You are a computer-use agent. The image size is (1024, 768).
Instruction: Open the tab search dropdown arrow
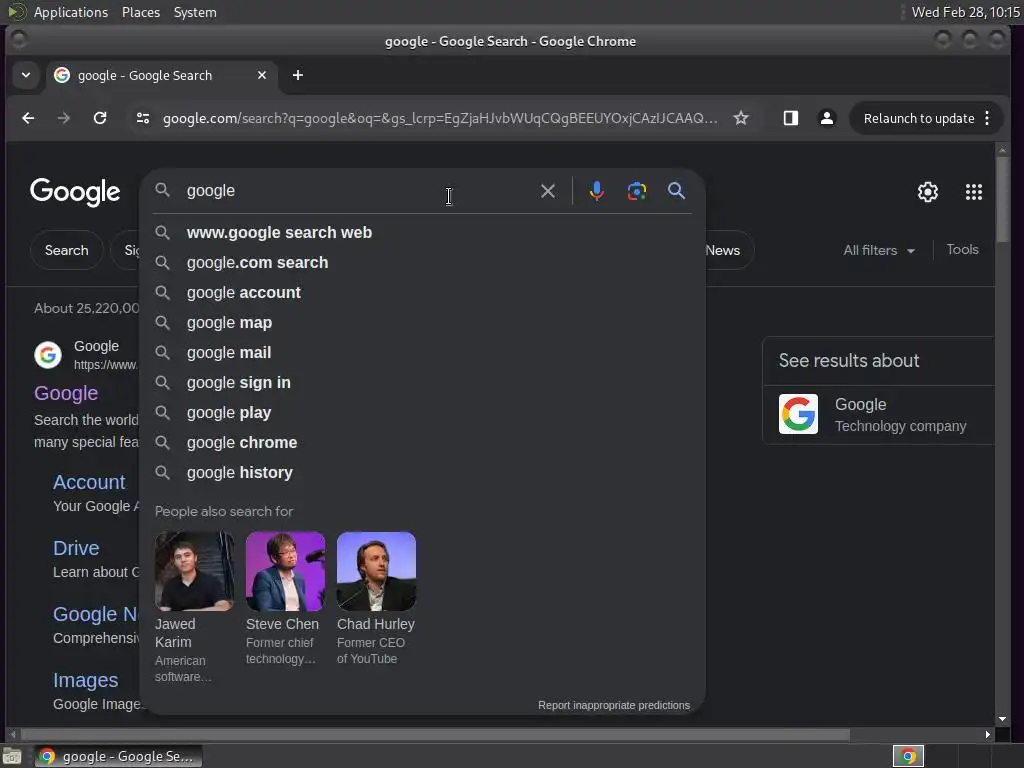click(x=26, y=75)
